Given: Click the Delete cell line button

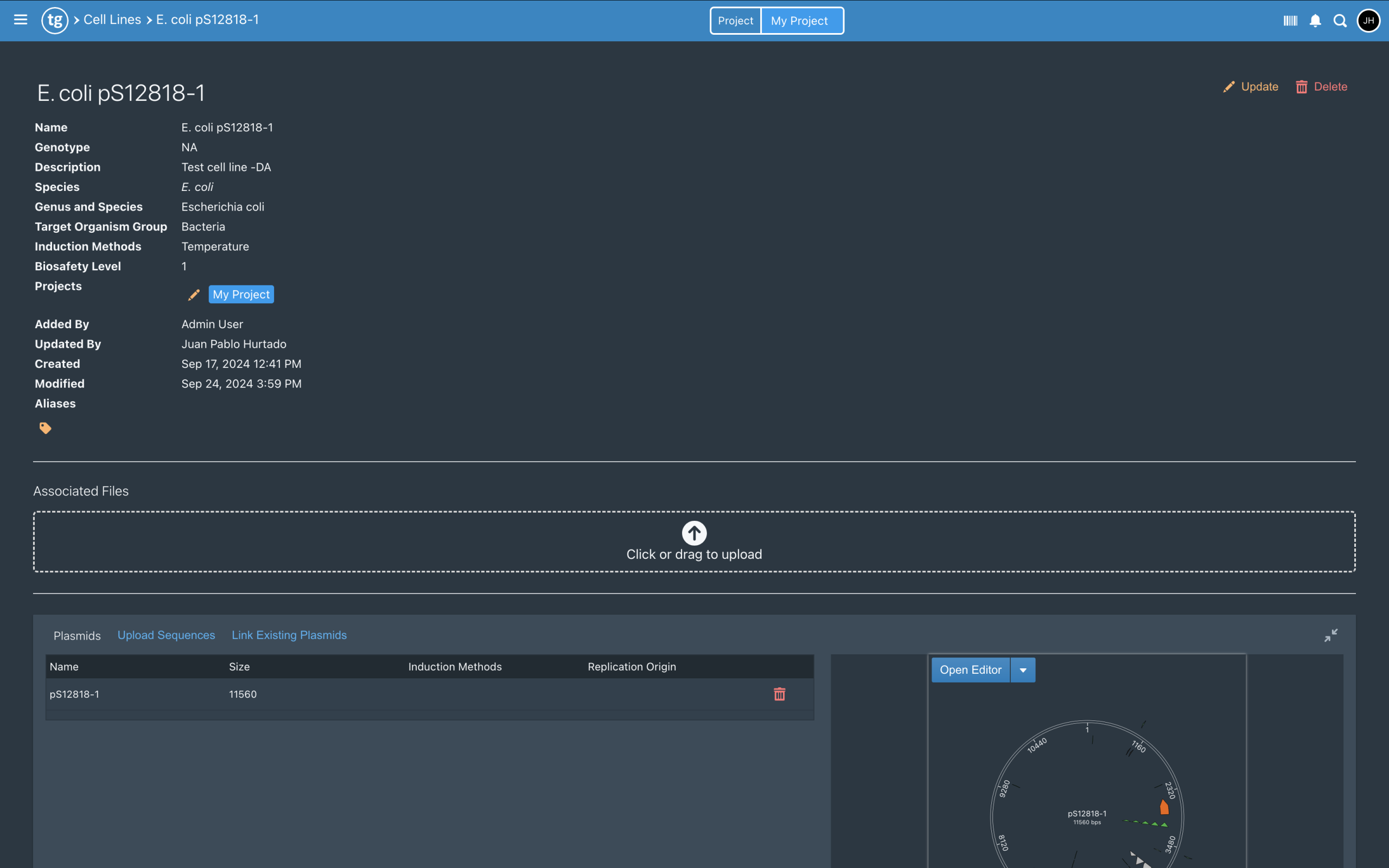Looking at the screenshot, I should click(x=1321, y=87).
